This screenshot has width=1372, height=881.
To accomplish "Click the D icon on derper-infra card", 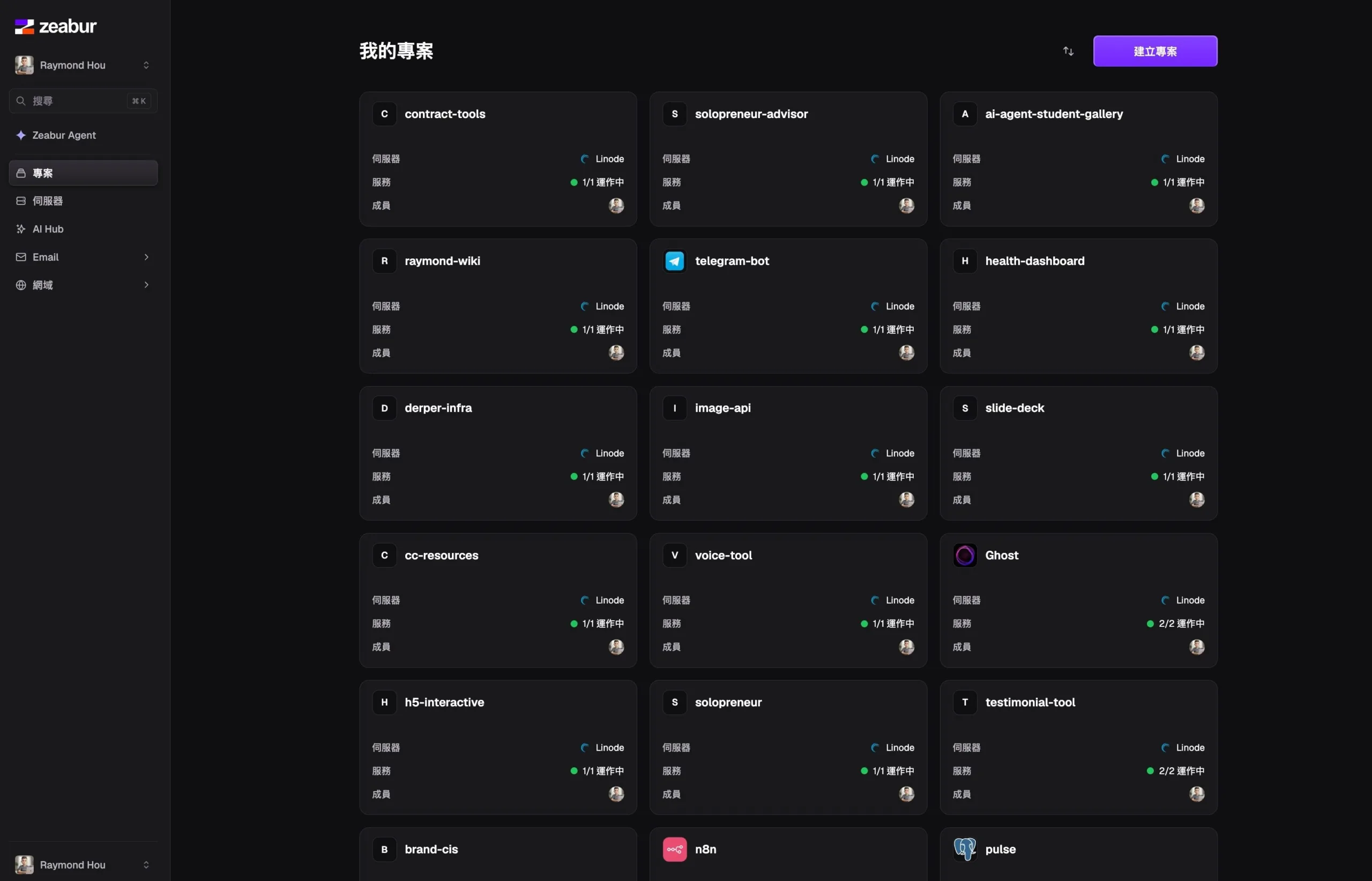I will click(x=384, y=408).
